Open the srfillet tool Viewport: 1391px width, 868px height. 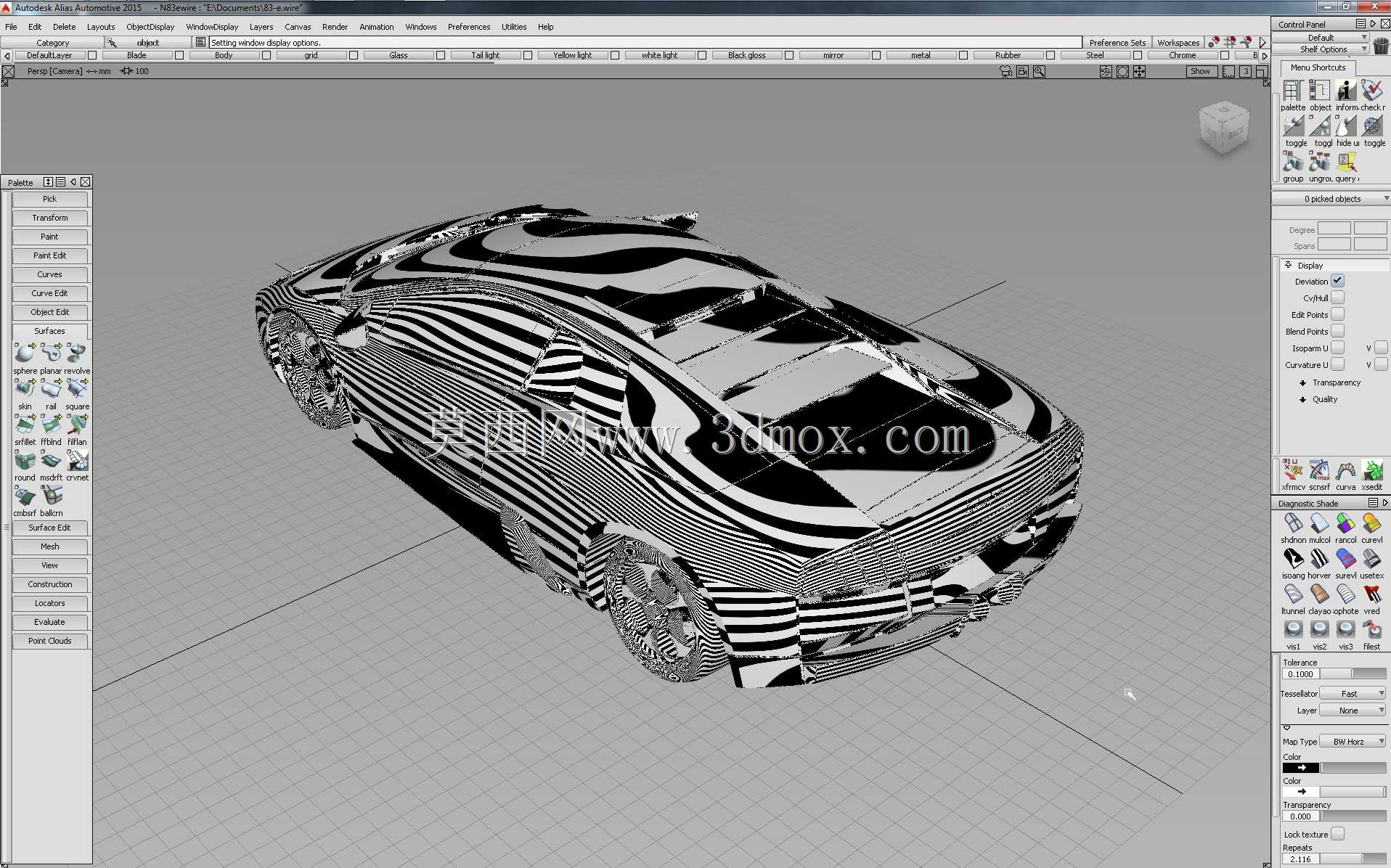tap(25, 424)
